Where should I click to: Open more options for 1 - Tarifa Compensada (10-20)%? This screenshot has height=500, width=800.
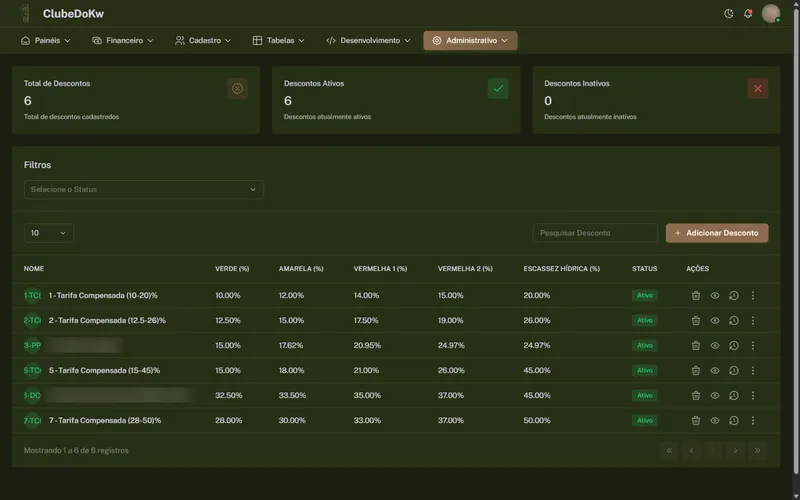pyautogui.click(x=753, y=295)
